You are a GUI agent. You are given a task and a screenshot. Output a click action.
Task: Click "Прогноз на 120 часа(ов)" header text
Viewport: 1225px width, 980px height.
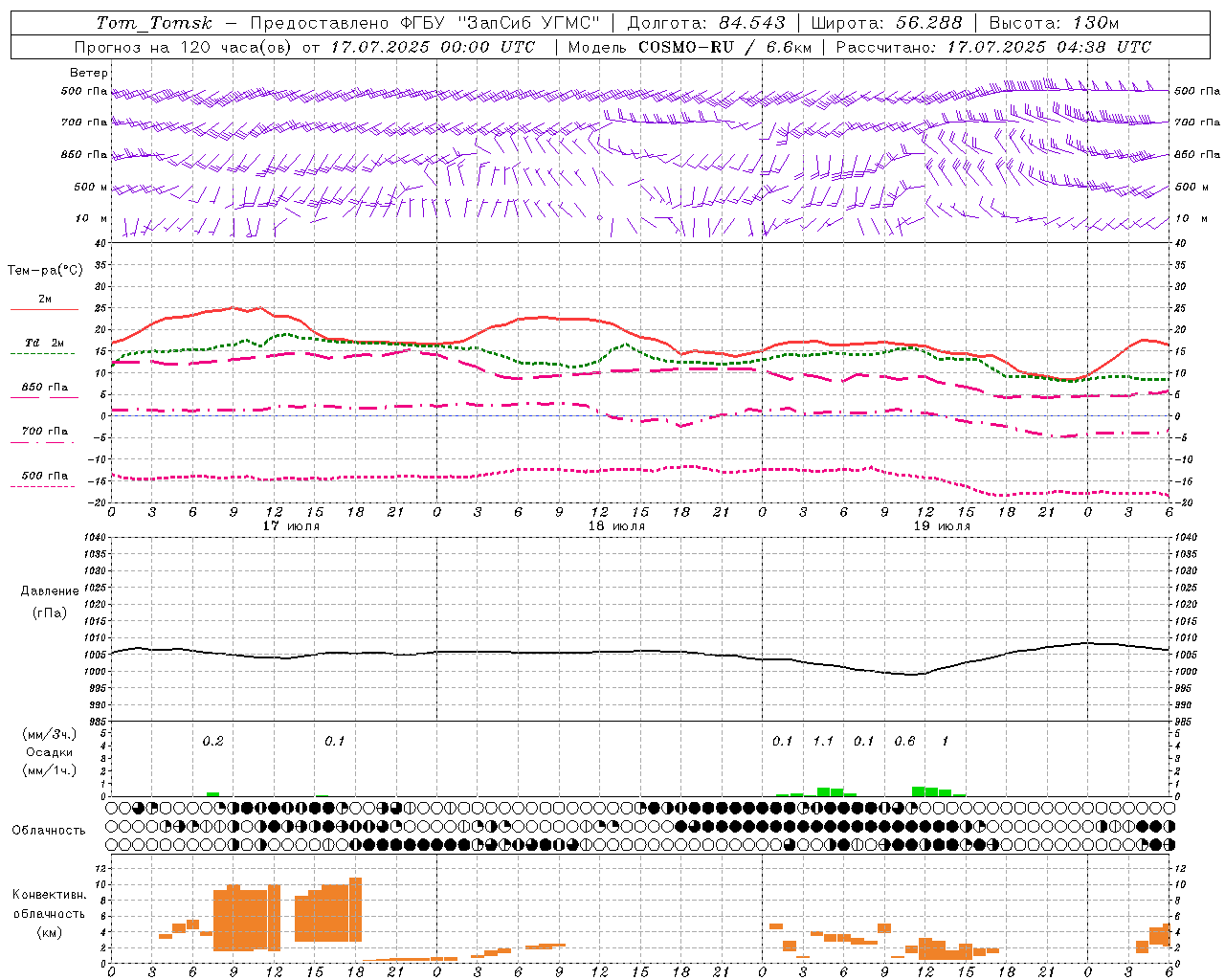[x=184, y=47]
